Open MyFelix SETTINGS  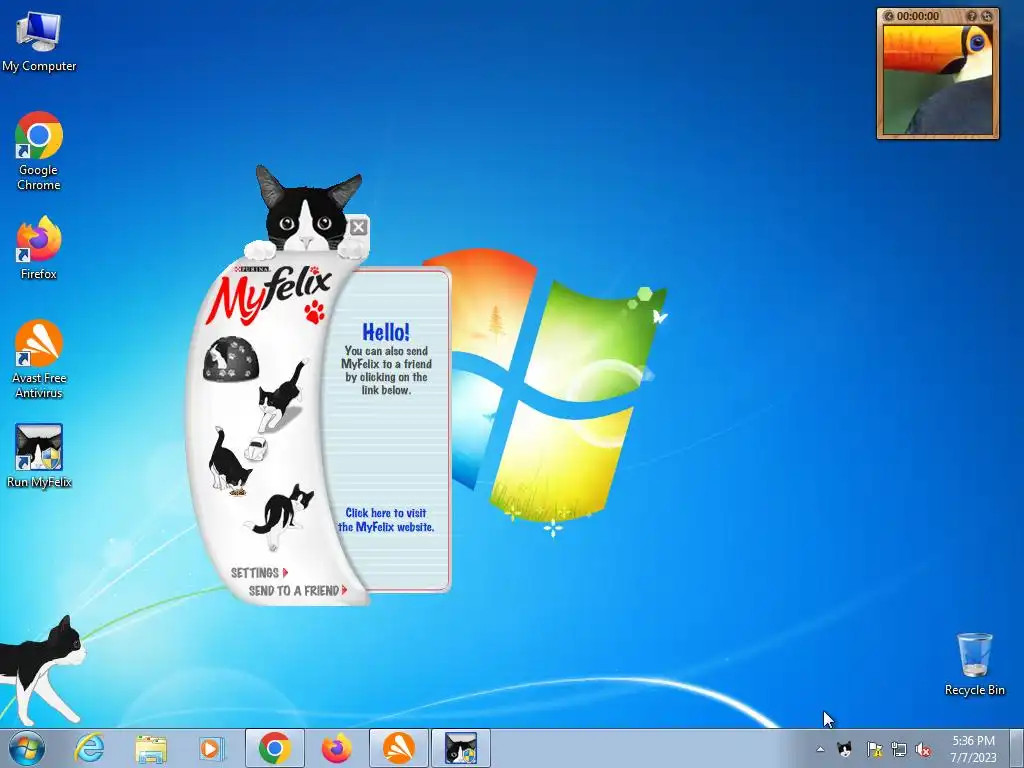click(259, 573)
